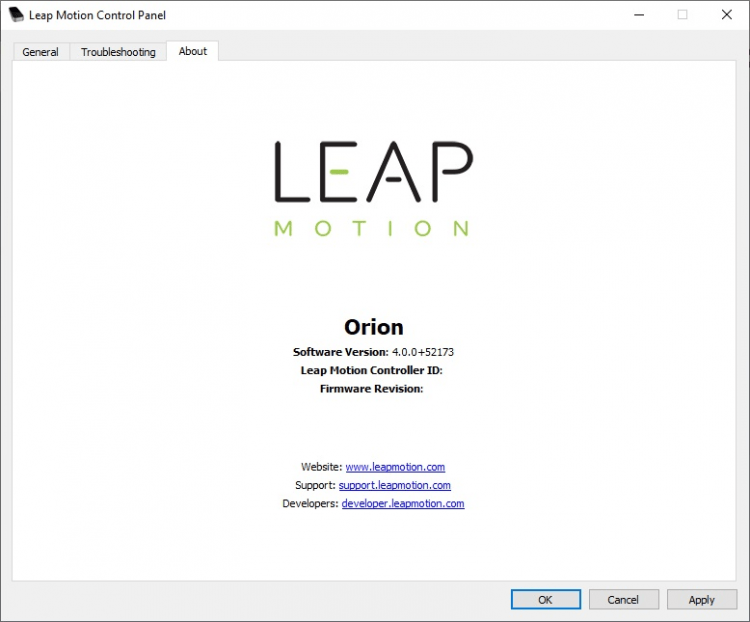Visit support.leapmotion.com link
Viewport: 750px width, 622px height.
pyautogui.click(x=395, y=485)
